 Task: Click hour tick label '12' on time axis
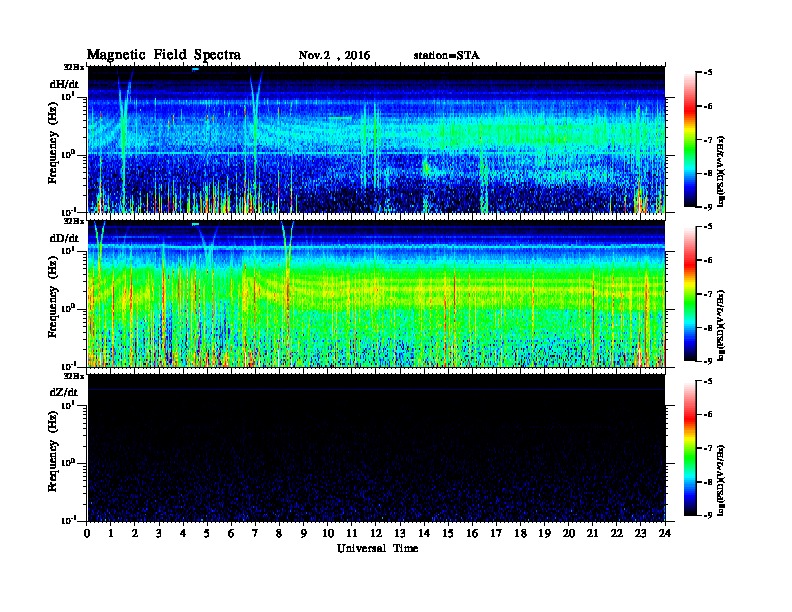(376, 534)
